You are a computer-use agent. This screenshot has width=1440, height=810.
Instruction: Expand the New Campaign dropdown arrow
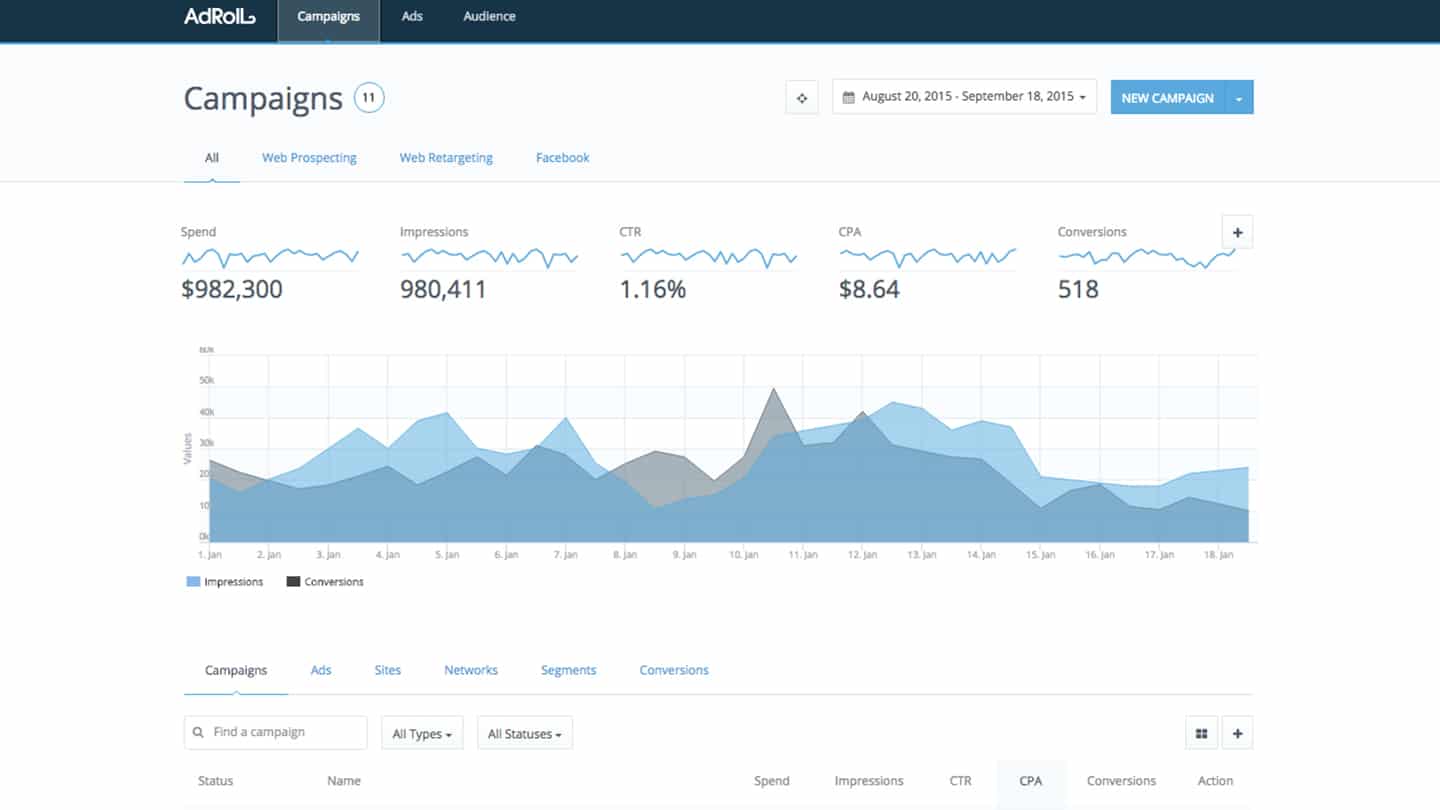1239,98
